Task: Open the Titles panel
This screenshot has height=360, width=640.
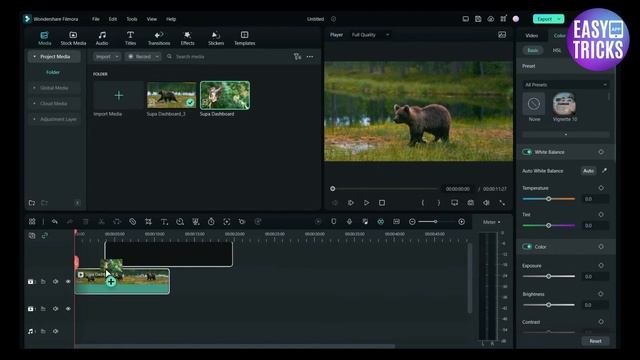Action: point(130,38)
